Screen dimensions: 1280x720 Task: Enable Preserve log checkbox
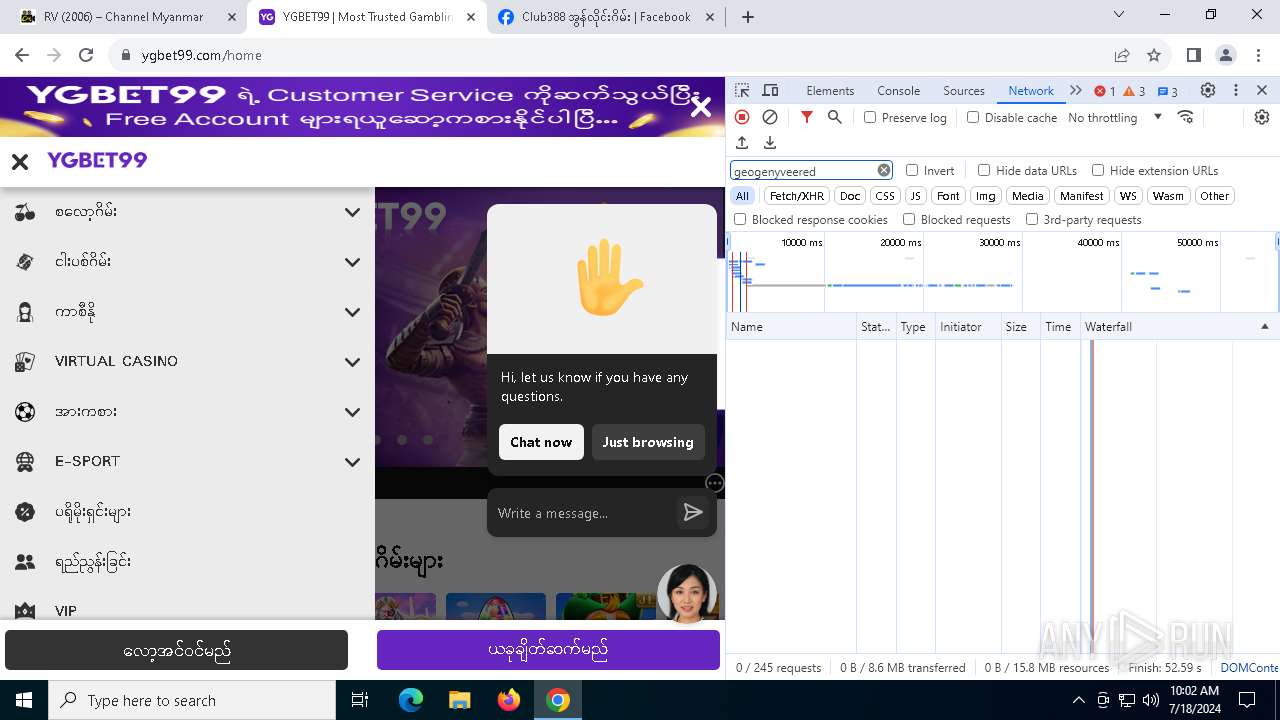(870, 117)
